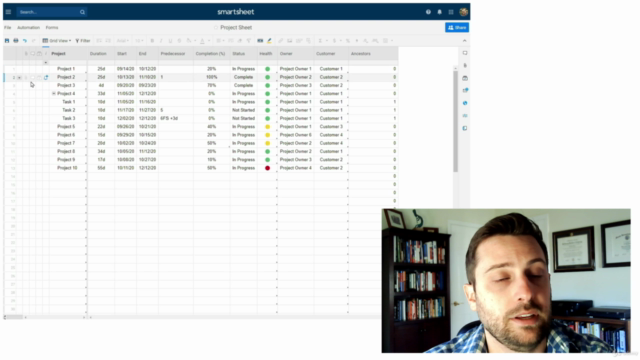Open the update requests icon in right sidebar
The width and height of the screenshot is (640, 360).
point(465,90)
